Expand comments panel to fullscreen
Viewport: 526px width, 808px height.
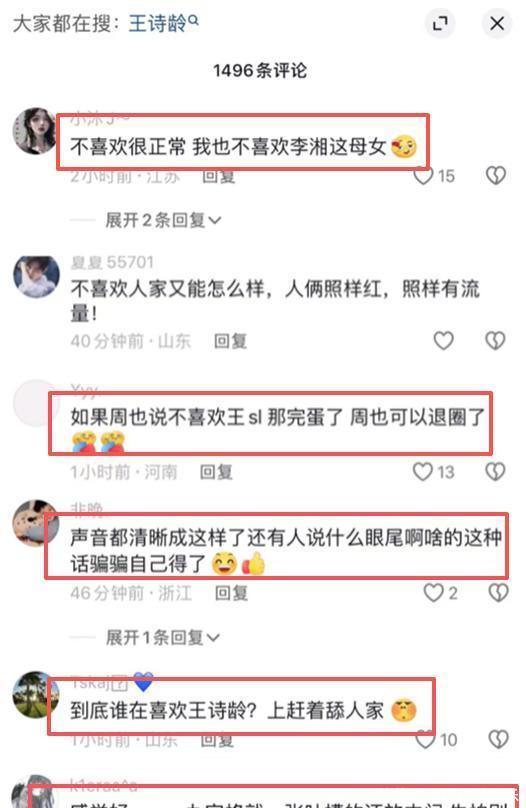(439, 23)
